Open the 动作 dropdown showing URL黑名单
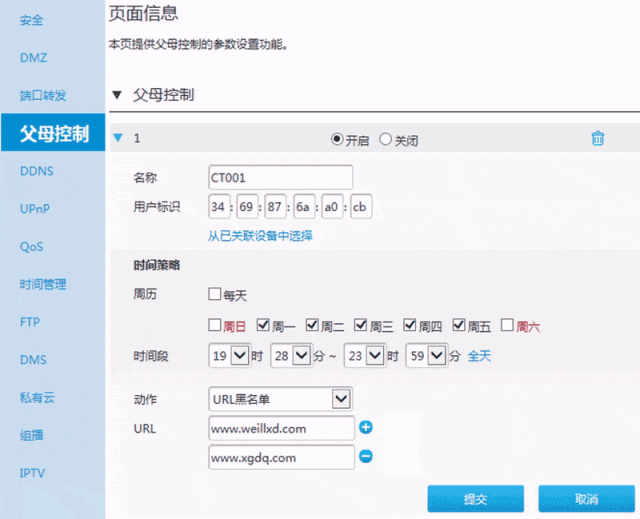The image size is (640, 519). coord(280,399)
